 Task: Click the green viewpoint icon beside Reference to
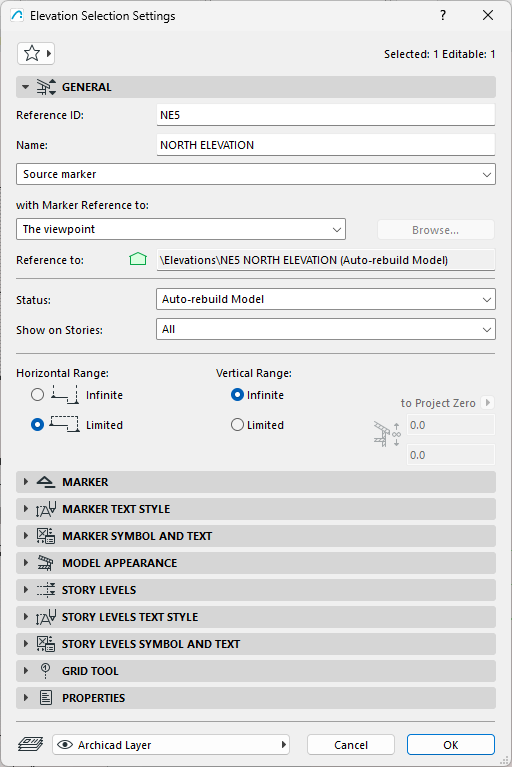click(x=138, y=259)
